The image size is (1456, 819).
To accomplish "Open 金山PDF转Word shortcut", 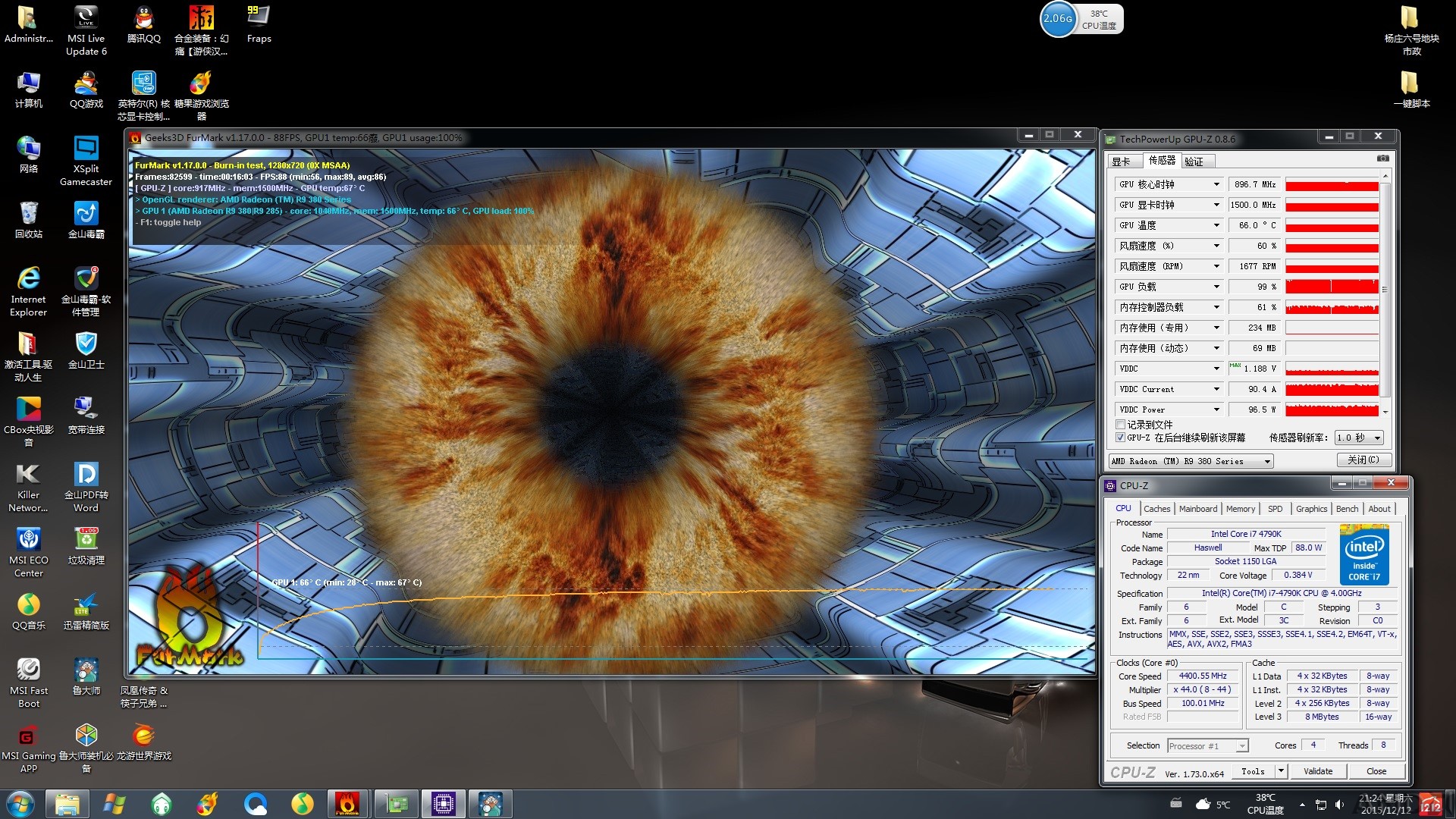I will (x=86, y=487).
